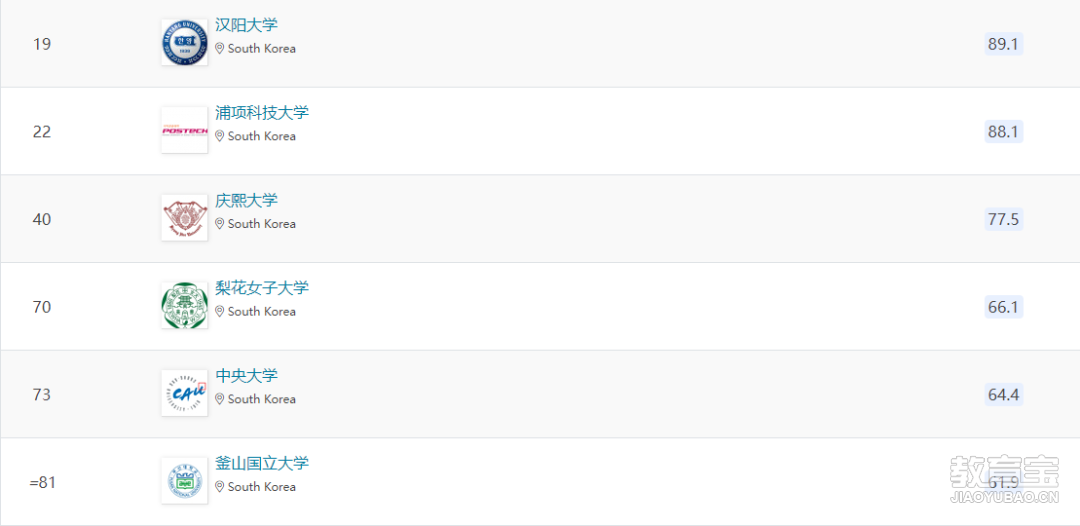Click the 64.4 score badge

pos(1004,394)
